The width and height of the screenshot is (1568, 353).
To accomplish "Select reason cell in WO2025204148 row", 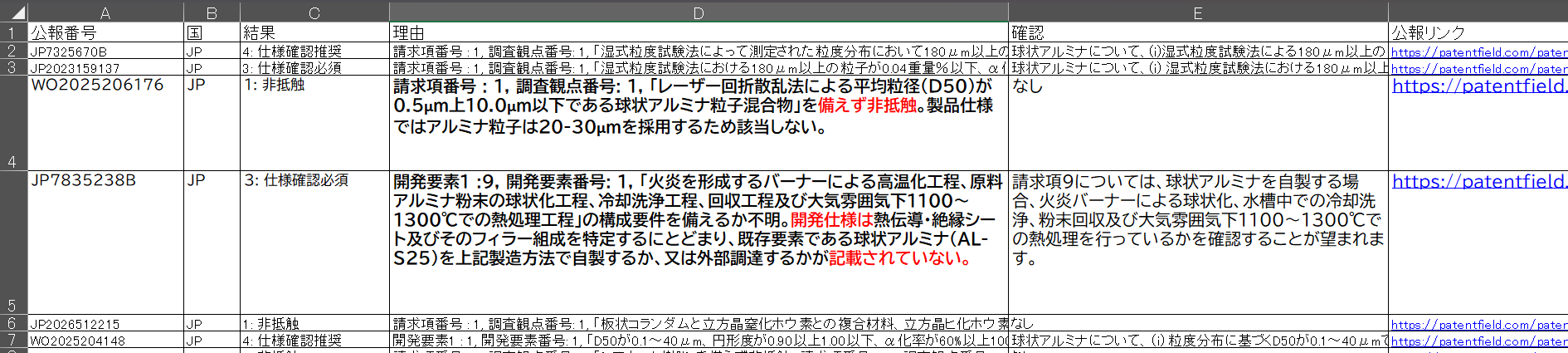I will 699,340.
